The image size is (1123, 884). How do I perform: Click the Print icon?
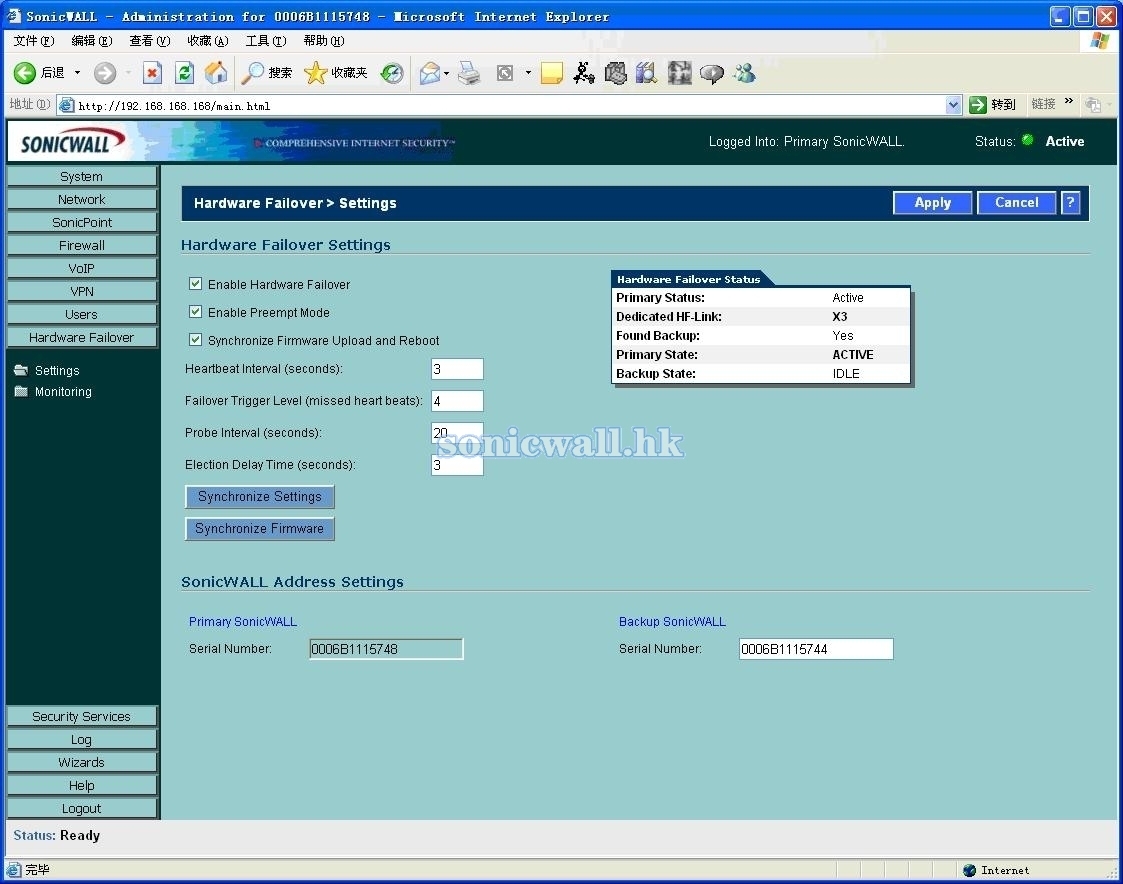coord(469,73)
